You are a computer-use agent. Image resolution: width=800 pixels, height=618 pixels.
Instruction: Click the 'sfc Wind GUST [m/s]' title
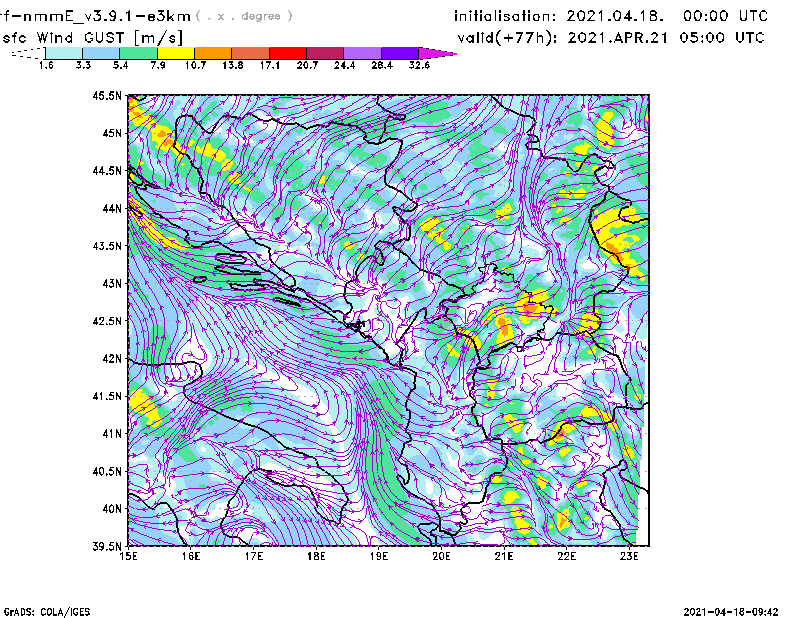pyautogui.click(x=92, y=38)
